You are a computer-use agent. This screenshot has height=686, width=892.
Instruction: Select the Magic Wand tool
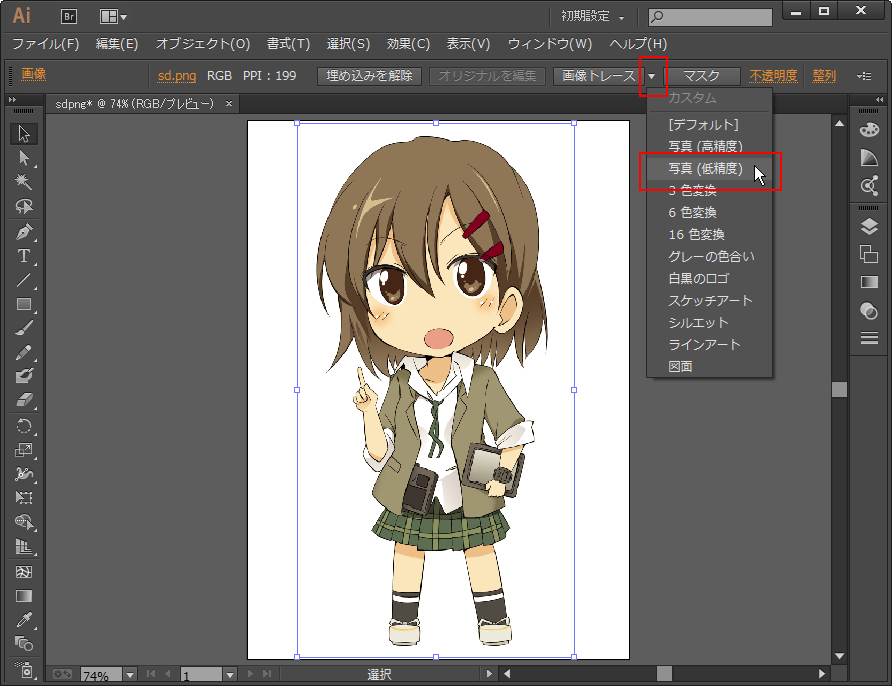click(x=25, y=182)
